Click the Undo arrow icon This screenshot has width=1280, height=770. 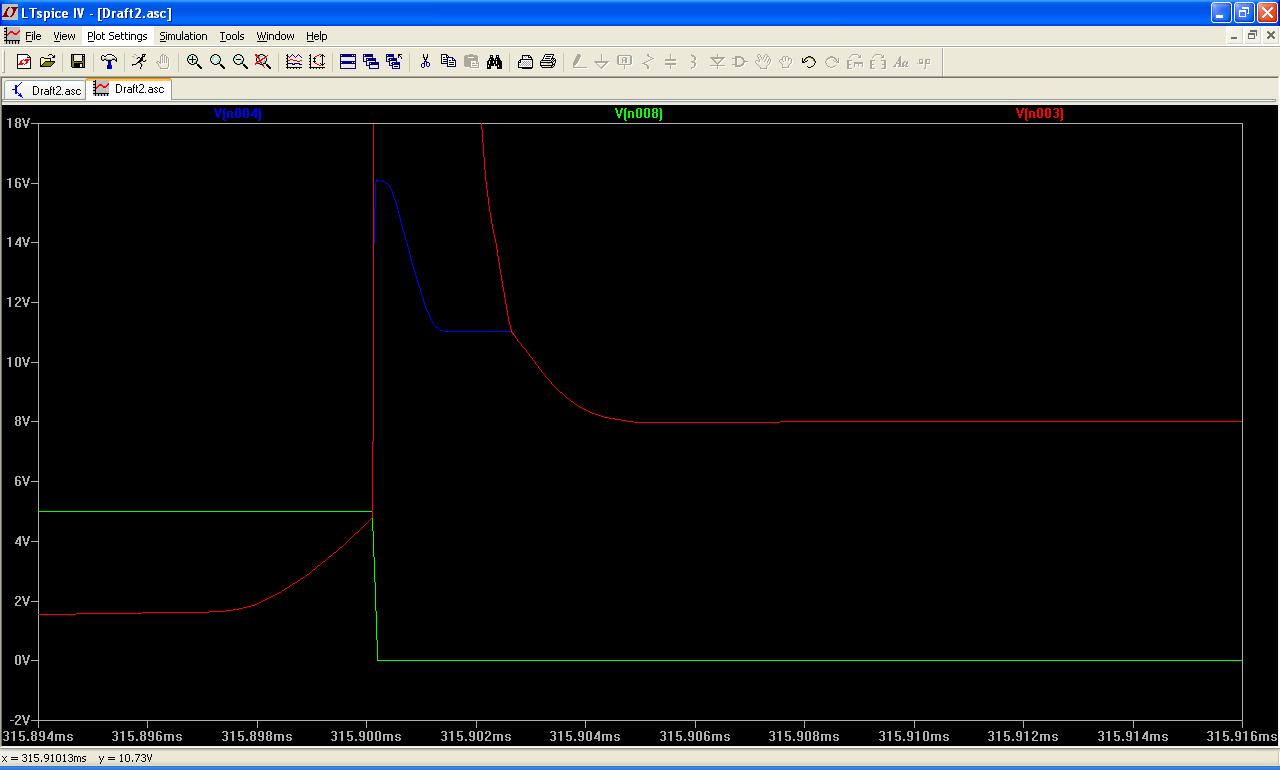(x=808, y=62)
